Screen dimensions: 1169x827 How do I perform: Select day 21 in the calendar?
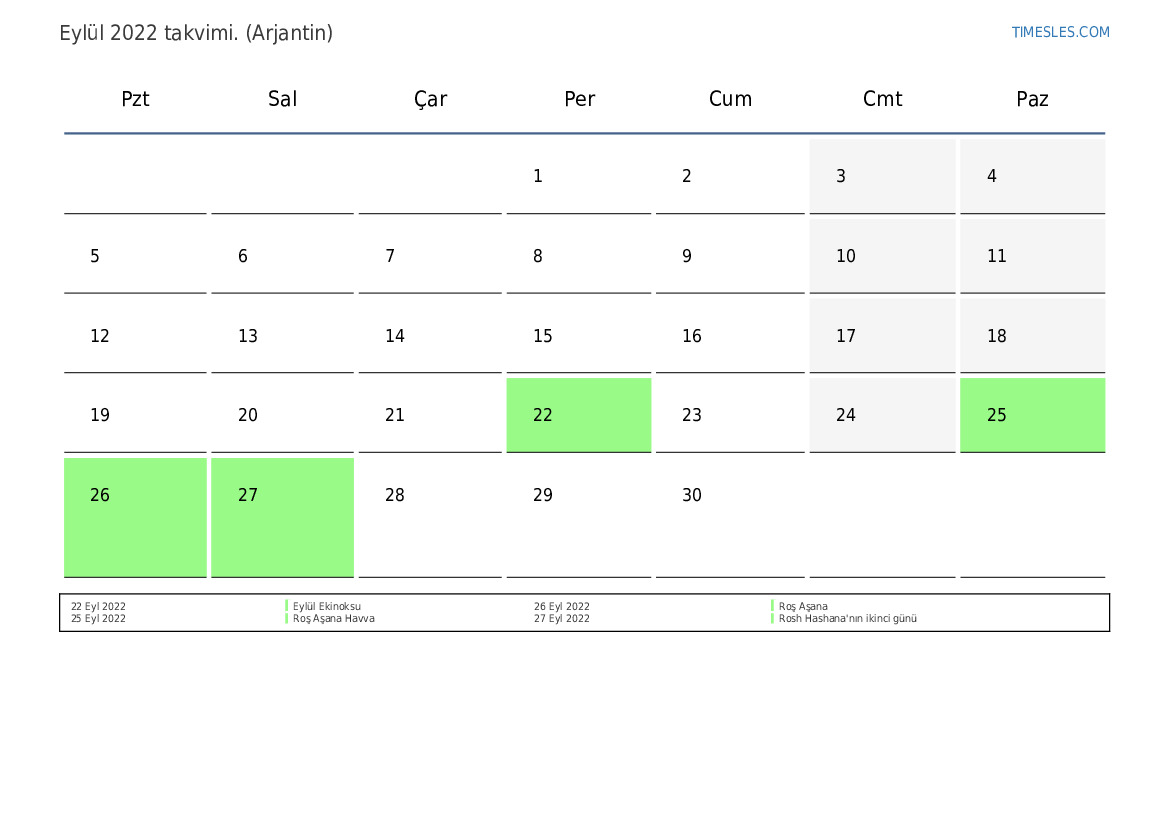430,415
